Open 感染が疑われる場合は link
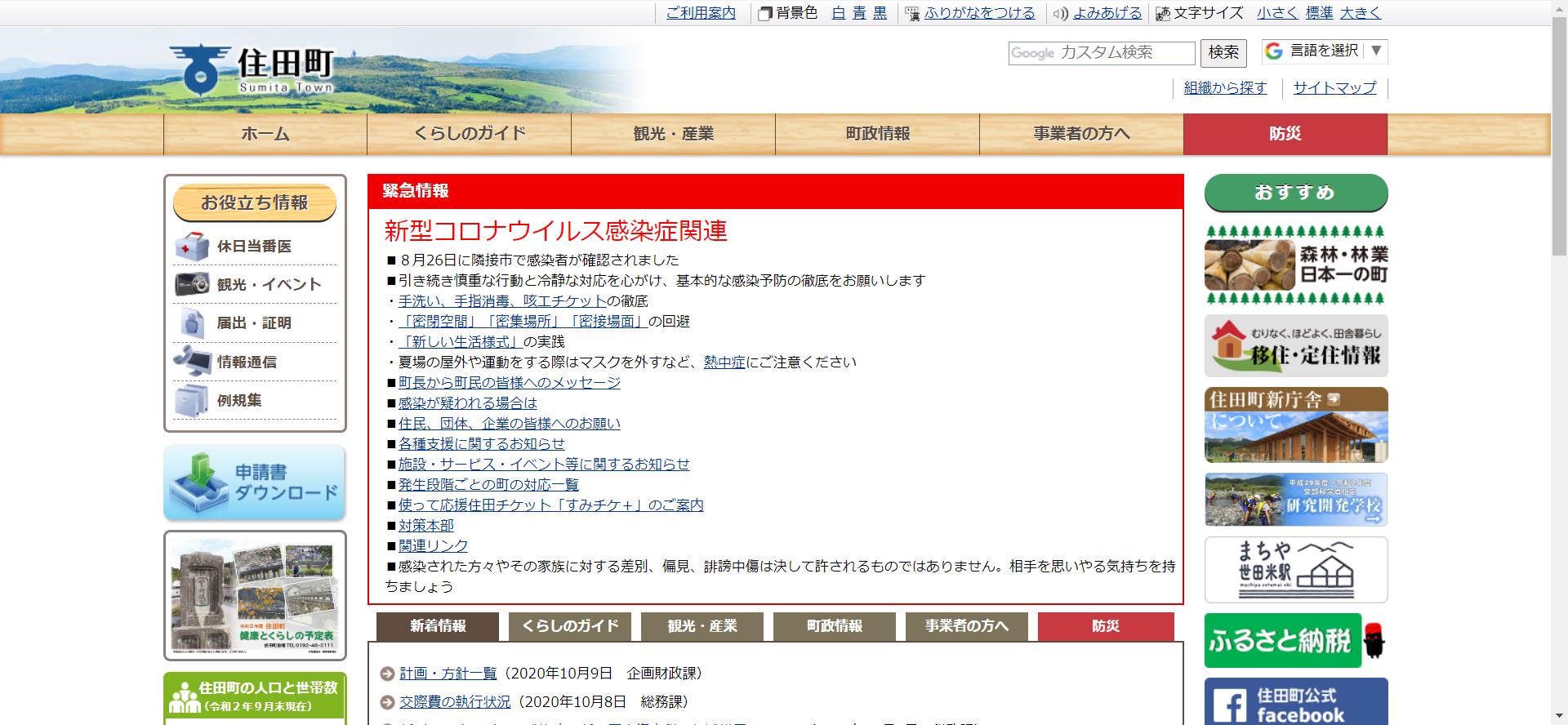The width and height of the screenshot is (1568, 725). point(468,403)
